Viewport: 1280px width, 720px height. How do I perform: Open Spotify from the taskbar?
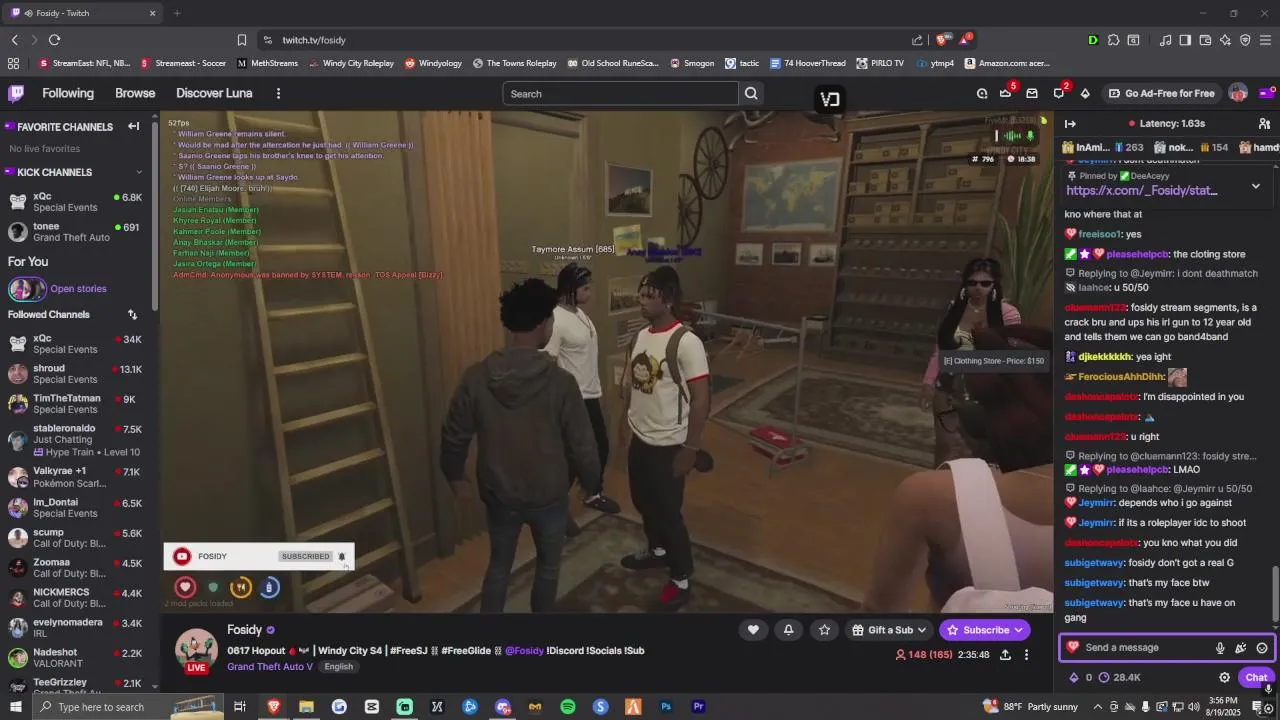pos(568,707)
